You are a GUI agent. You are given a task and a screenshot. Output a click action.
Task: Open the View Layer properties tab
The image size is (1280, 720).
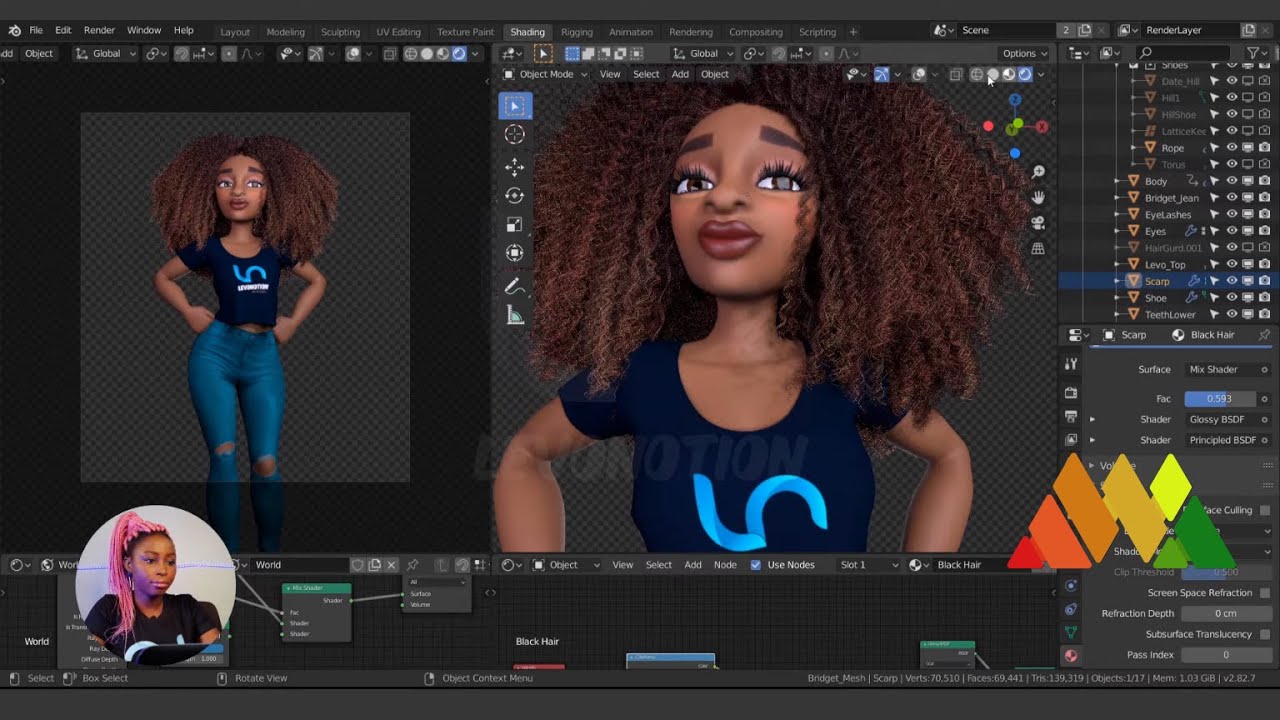(1071, 439)
